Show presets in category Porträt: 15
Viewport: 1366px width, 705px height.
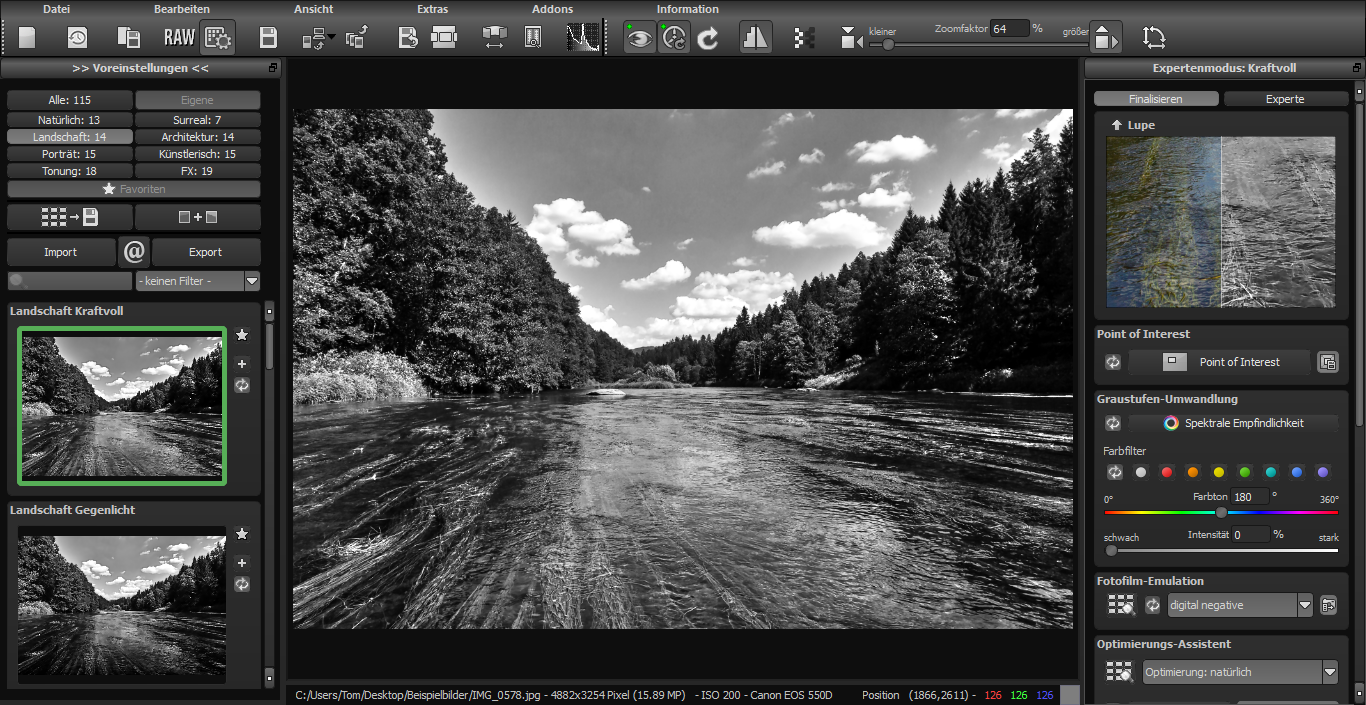point(69,153)
